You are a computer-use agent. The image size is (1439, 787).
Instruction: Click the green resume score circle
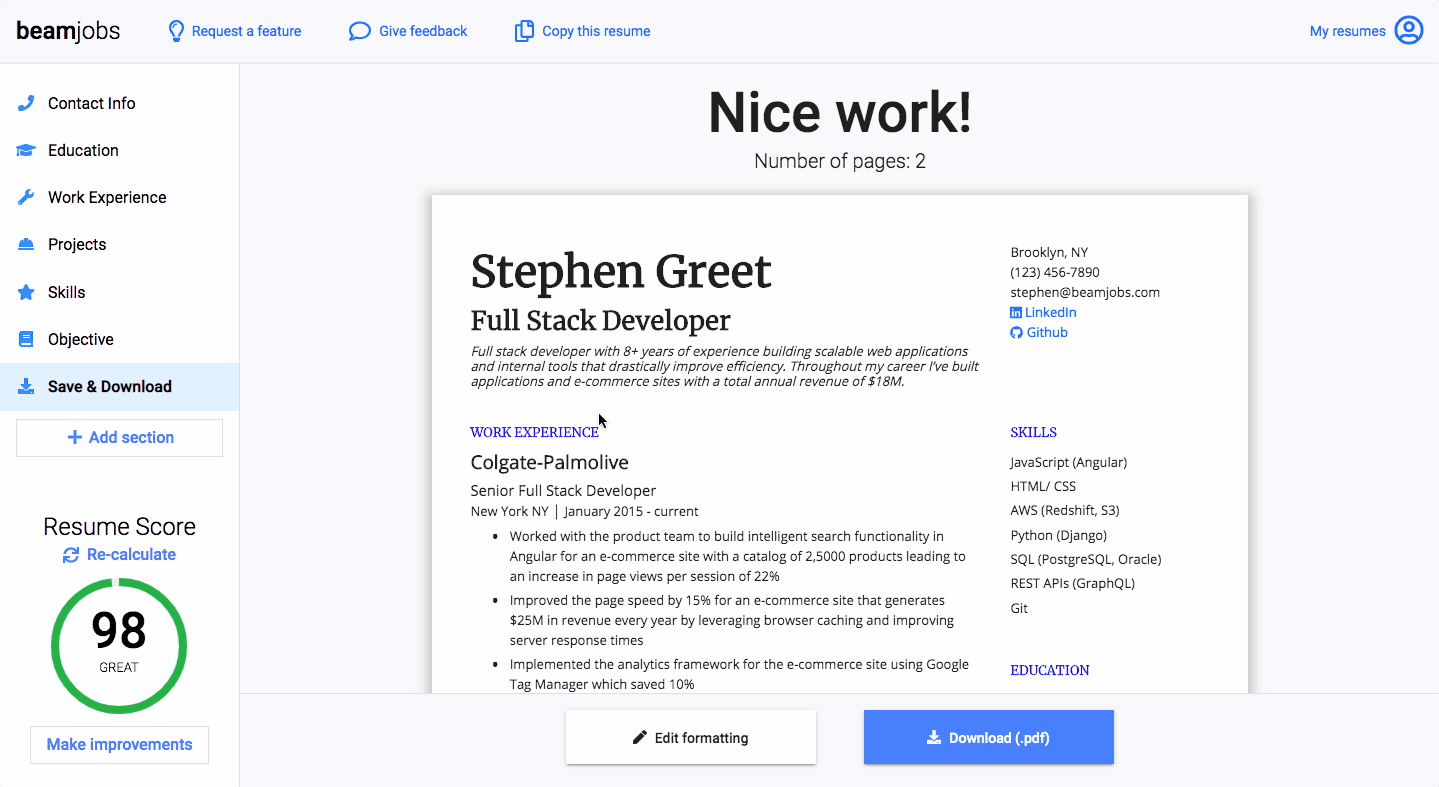[x=119, y=645]
